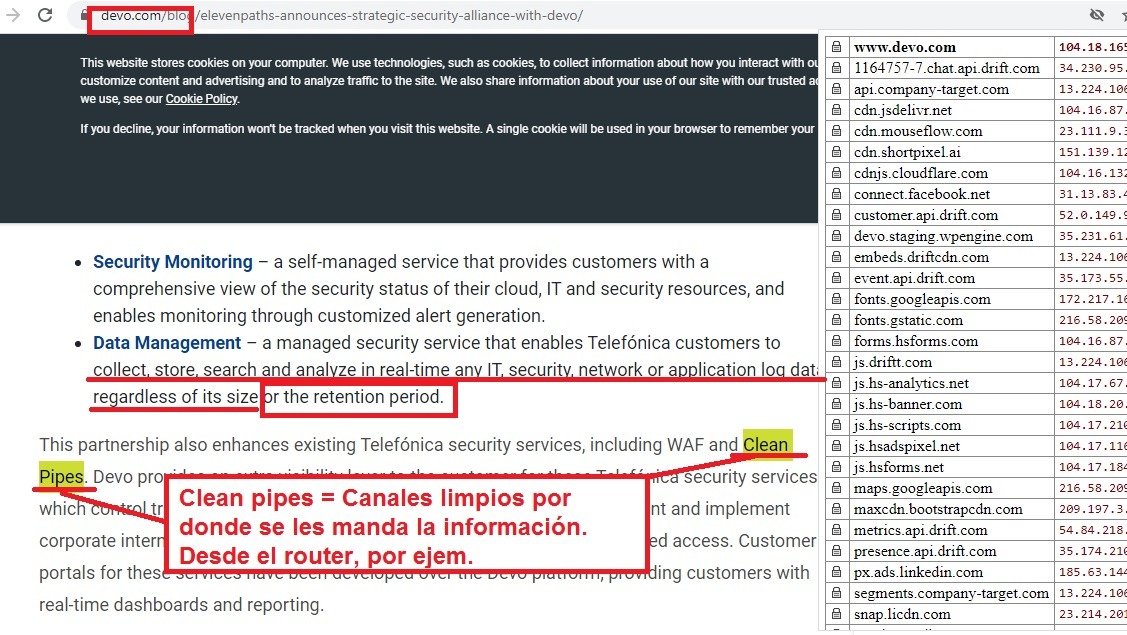Viewport: 1127px width, 635px height.
Task: Click the IP cell next to px.ads.linkedin.com
Action: click(x=1091, y=572)
